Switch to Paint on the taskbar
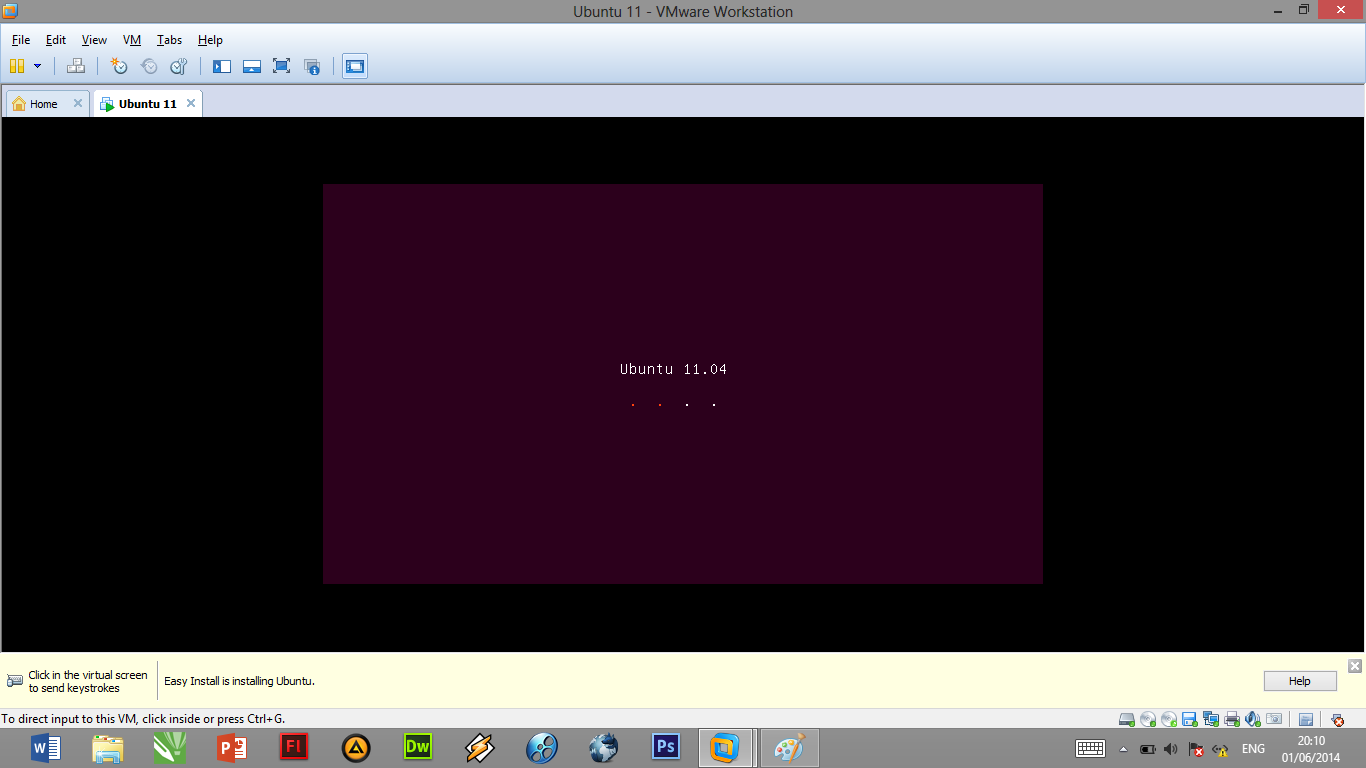 pos(790,748)
